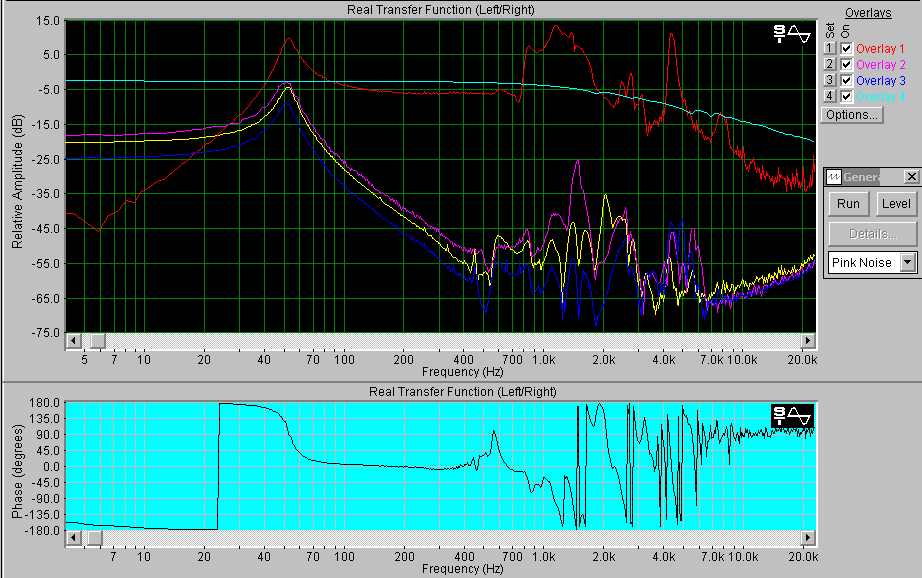Click amplitude plot scrollbar left arrow
The width and height of the screenshot is (922, 578).
click(x=74, y=340)
